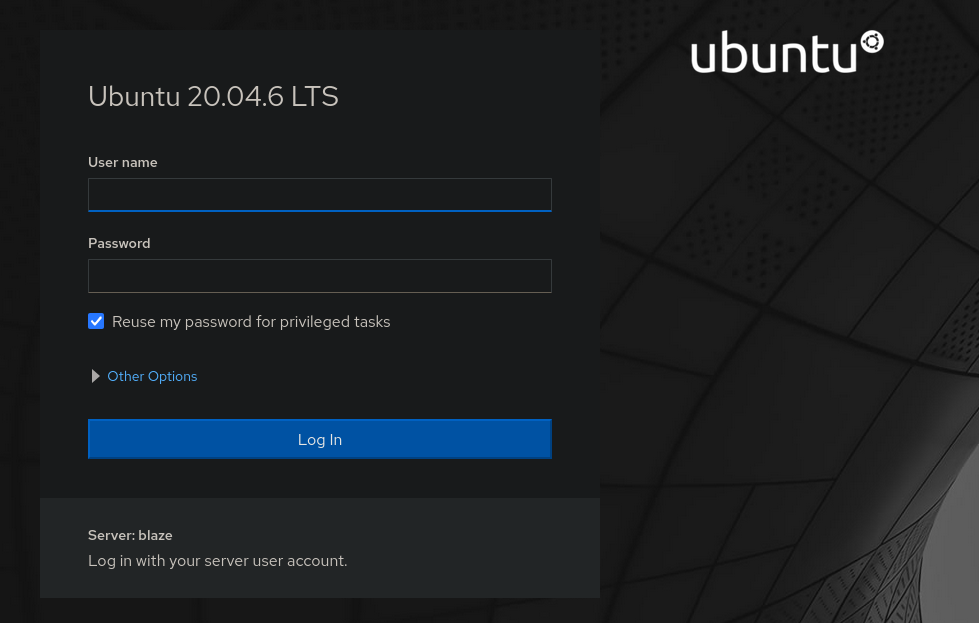Focus the User name input field
This screenshot has width=979, height=623.
(x=320, y=195)
